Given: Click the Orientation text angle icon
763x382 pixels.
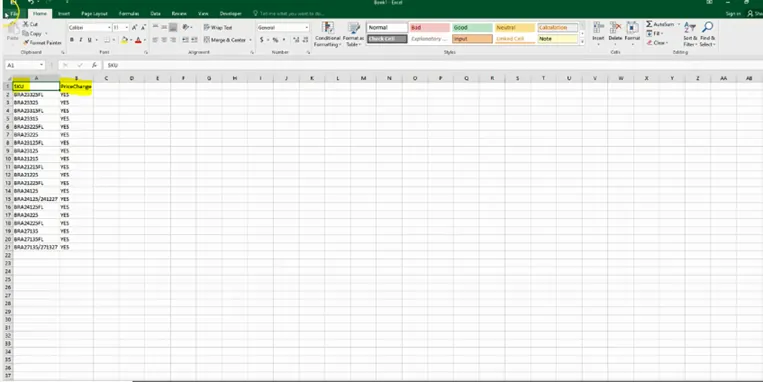Looking at the screenshot, I should pos(186,28).
